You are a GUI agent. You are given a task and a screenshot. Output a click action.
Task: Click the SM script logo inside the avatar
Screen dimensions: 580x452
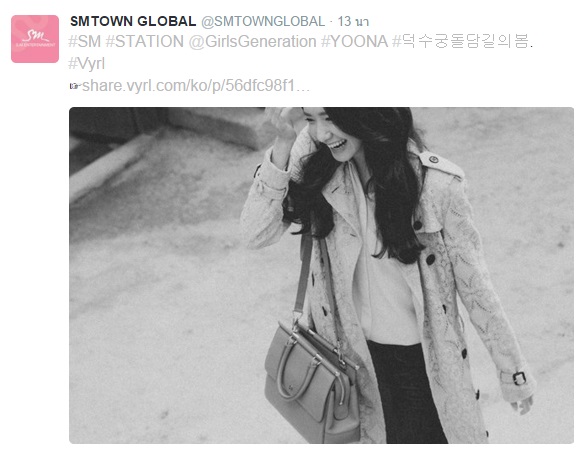click(x=36, y=36)
